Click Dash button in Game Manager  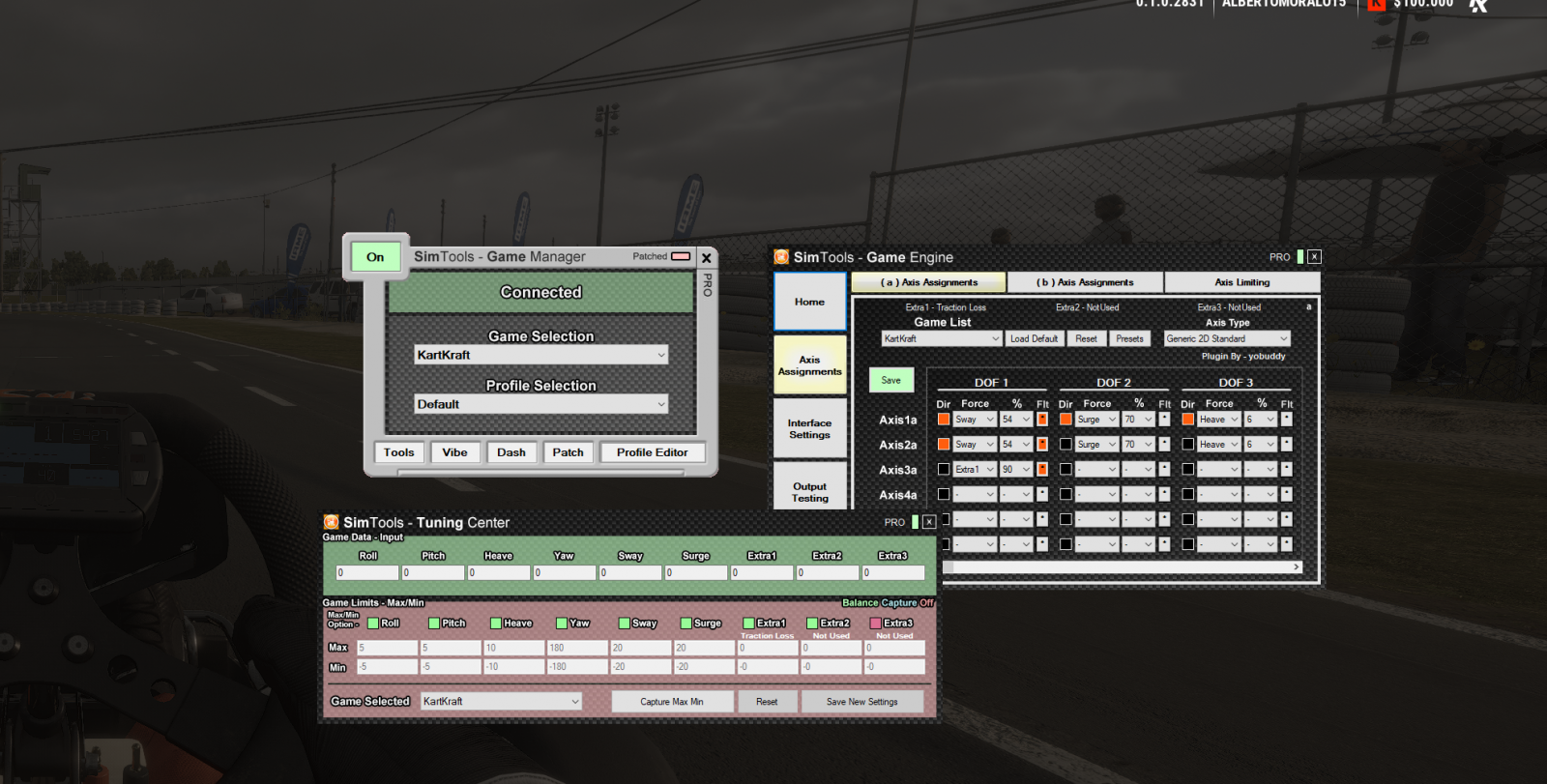[511, 452]
